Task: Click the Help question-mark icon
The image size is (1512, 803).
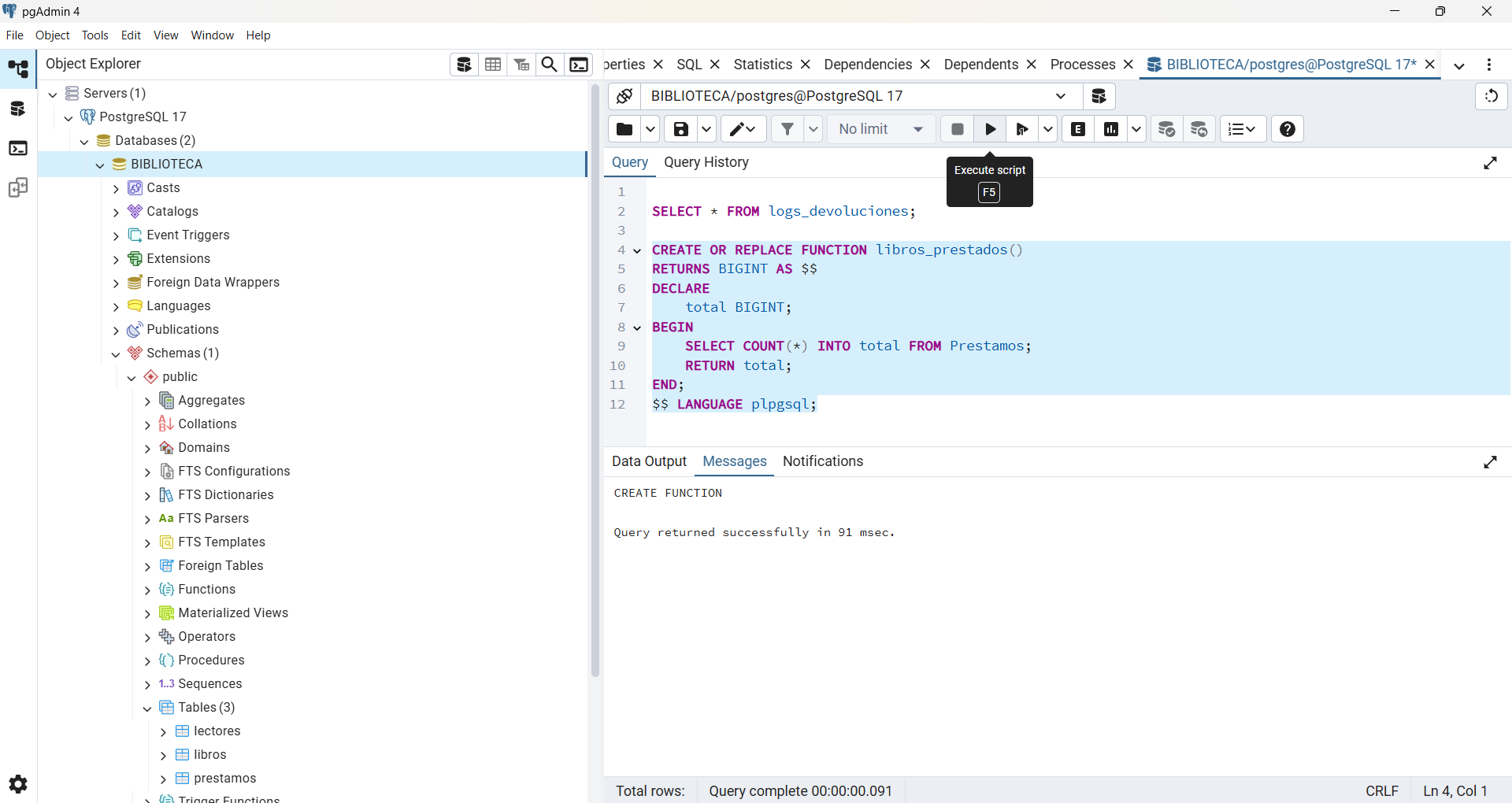Action: coord(1288,129)
